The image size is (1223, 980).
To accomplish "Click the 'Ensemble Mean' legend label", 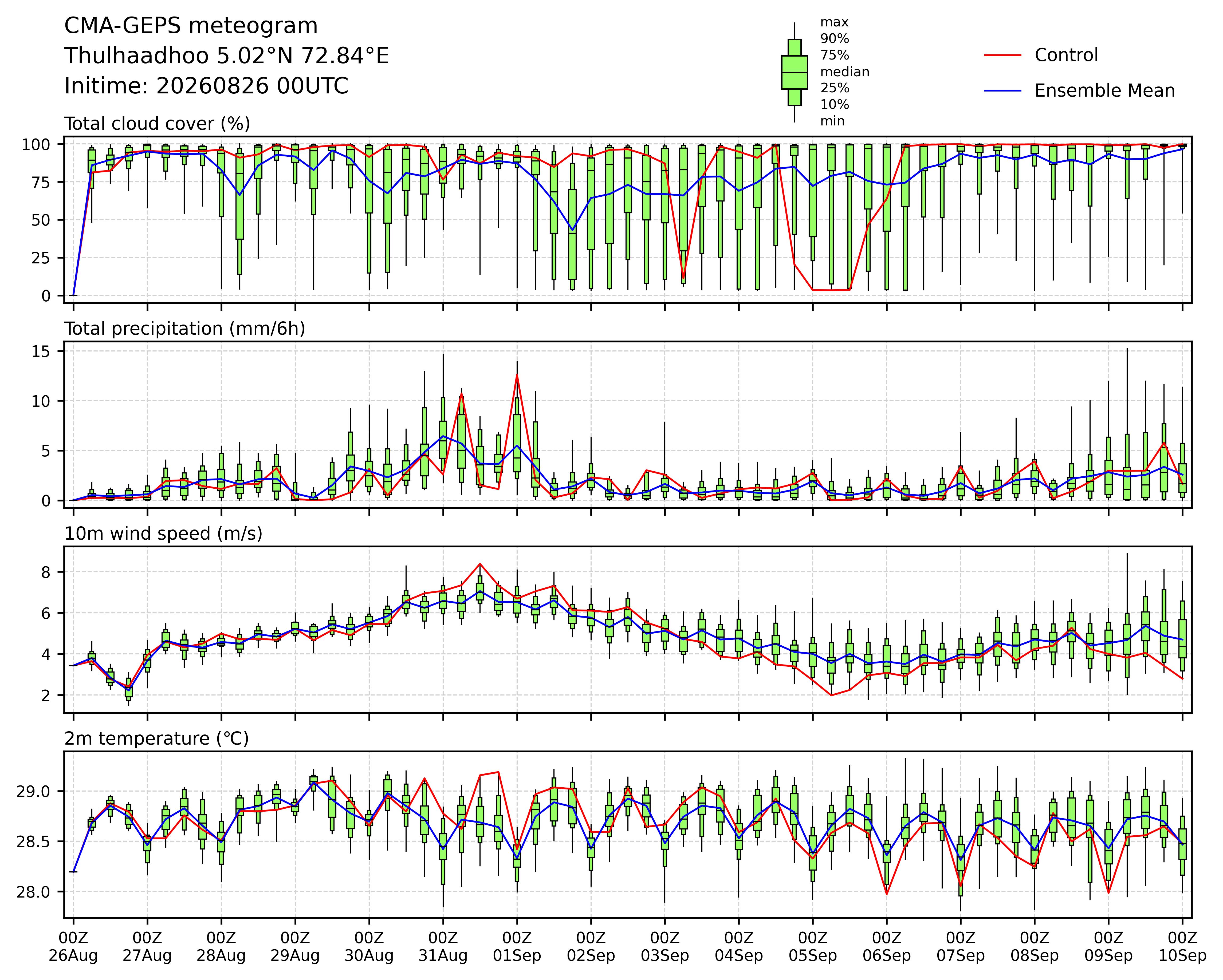I will pos(1104,91).
